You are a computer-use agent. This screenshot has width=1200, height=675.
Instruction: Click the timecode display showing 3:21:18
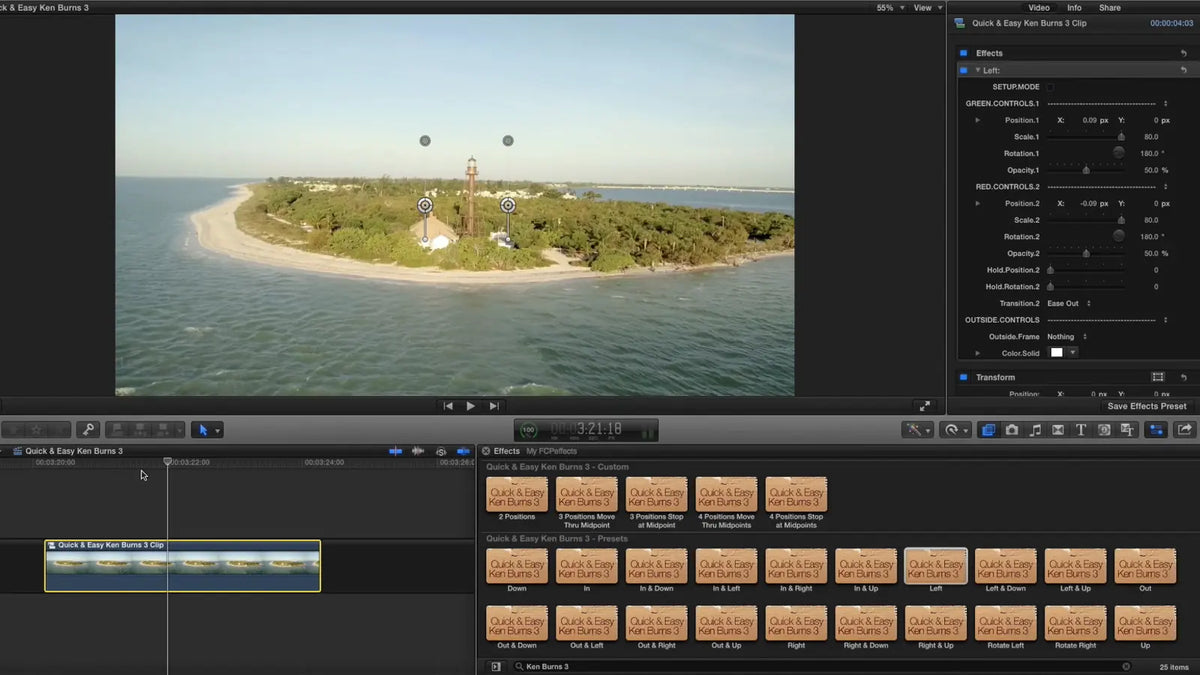tap(587, 429)
